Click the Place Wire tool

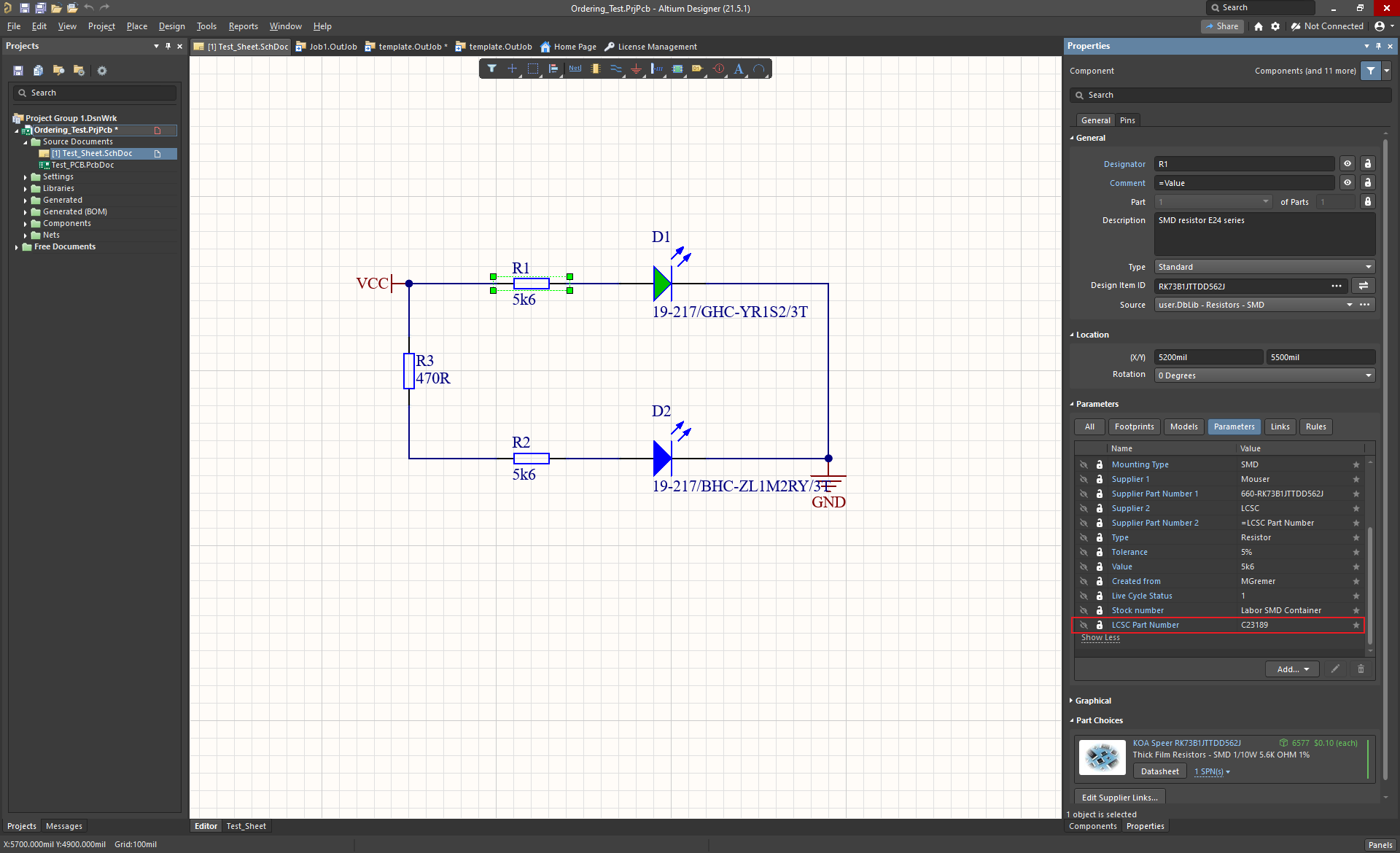[x=615, y=69]
